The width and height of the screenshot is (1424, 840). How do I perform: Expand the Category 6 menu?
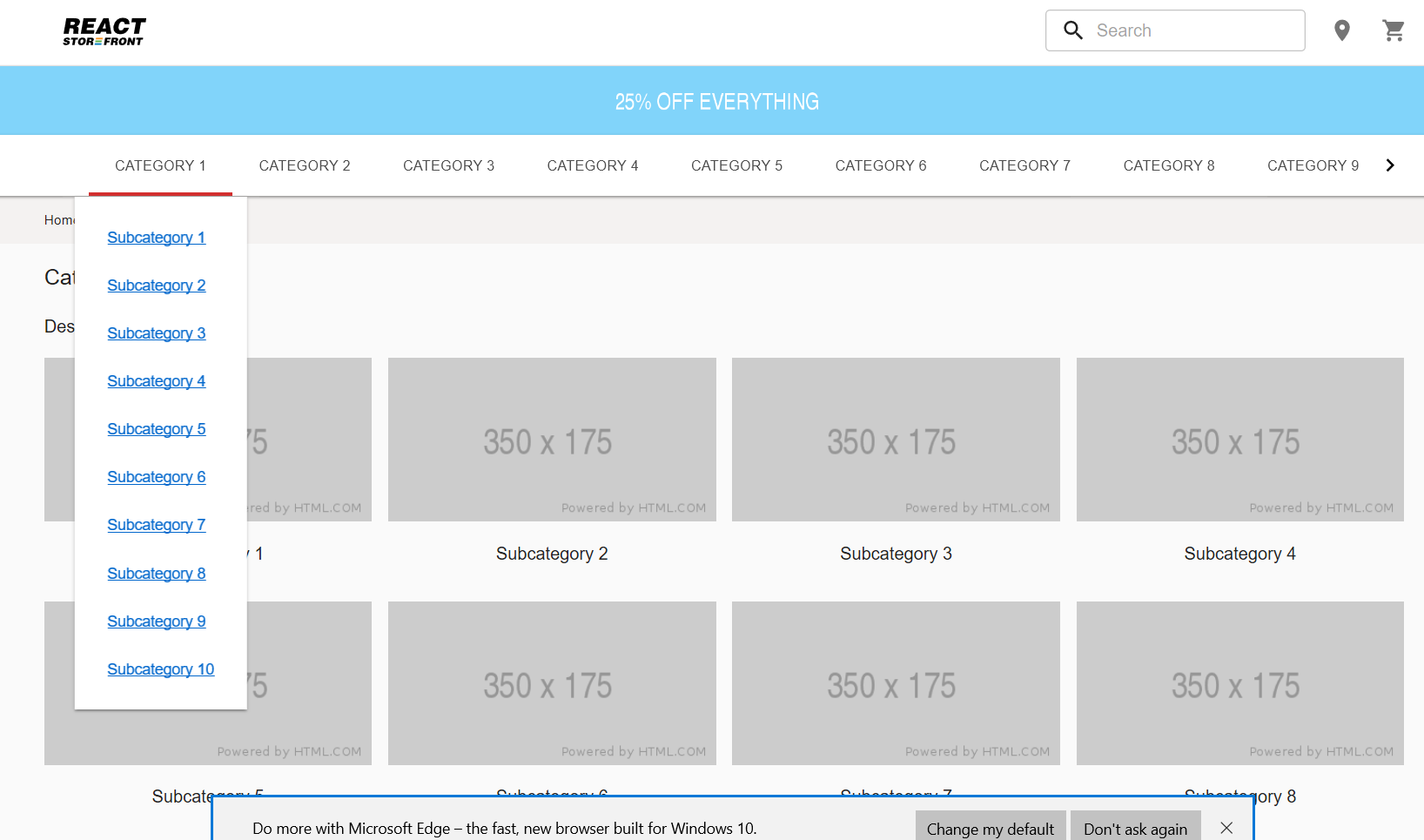(881, 165)
